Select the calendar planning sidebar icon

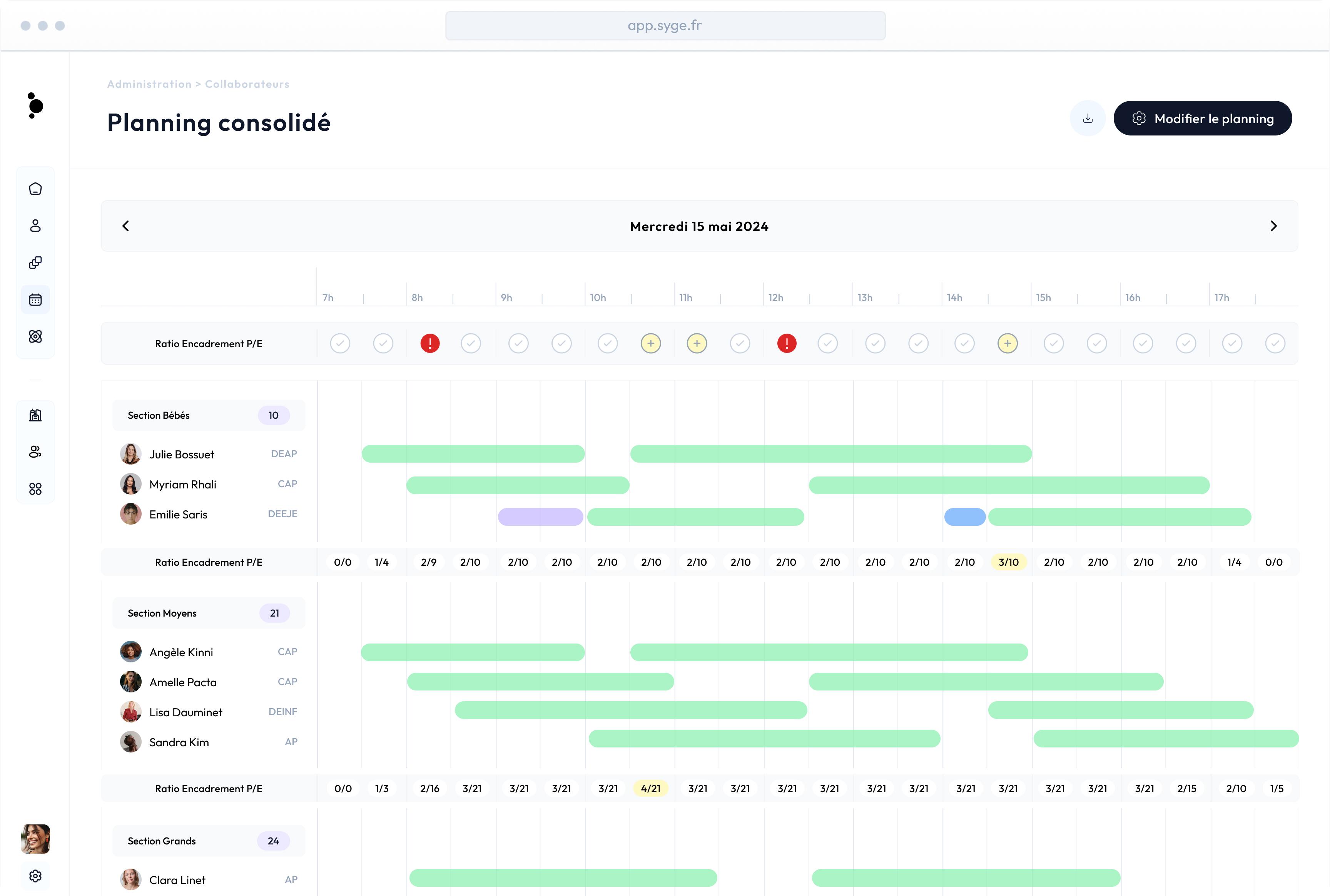(x=35, y=299)
